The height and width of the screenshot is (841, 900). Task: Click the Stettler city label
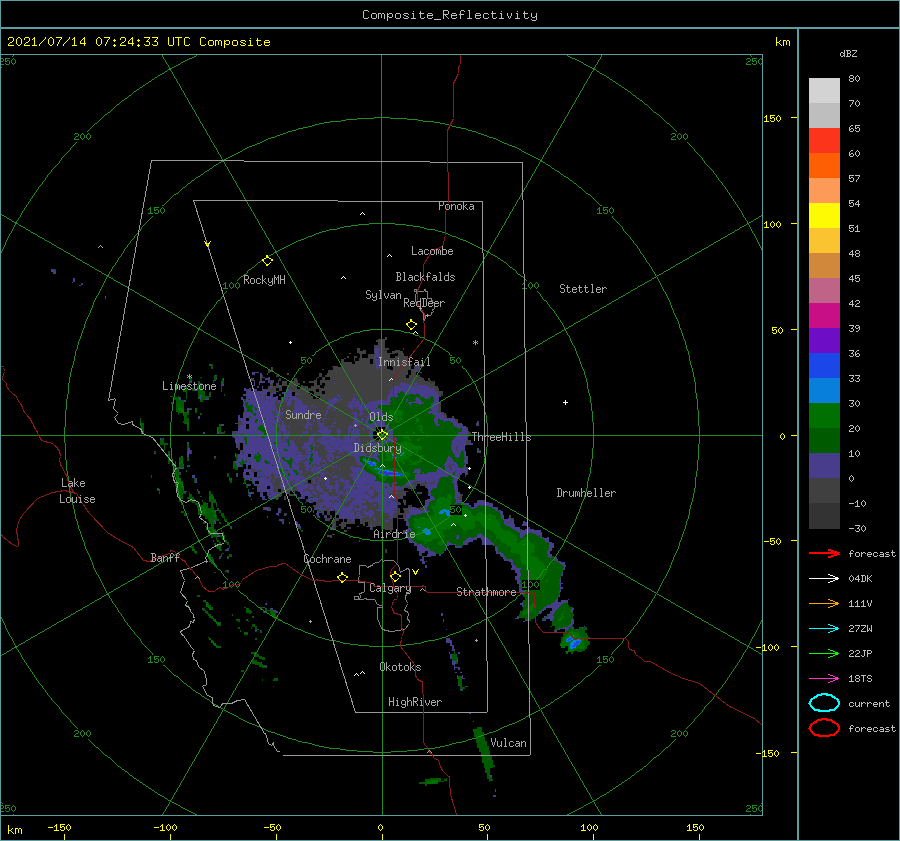click(x=583, y=289)
